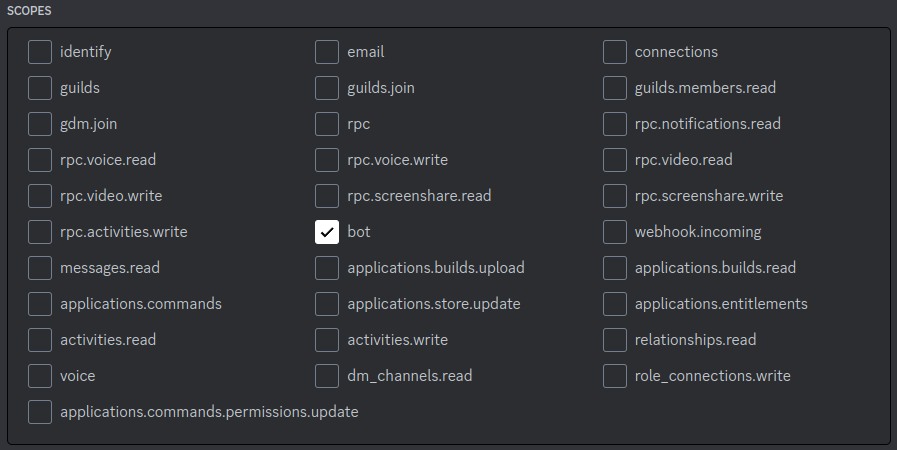Tick the connections scope checkbox
Viewport: 897px width, 450px height.
coord(615,52)
